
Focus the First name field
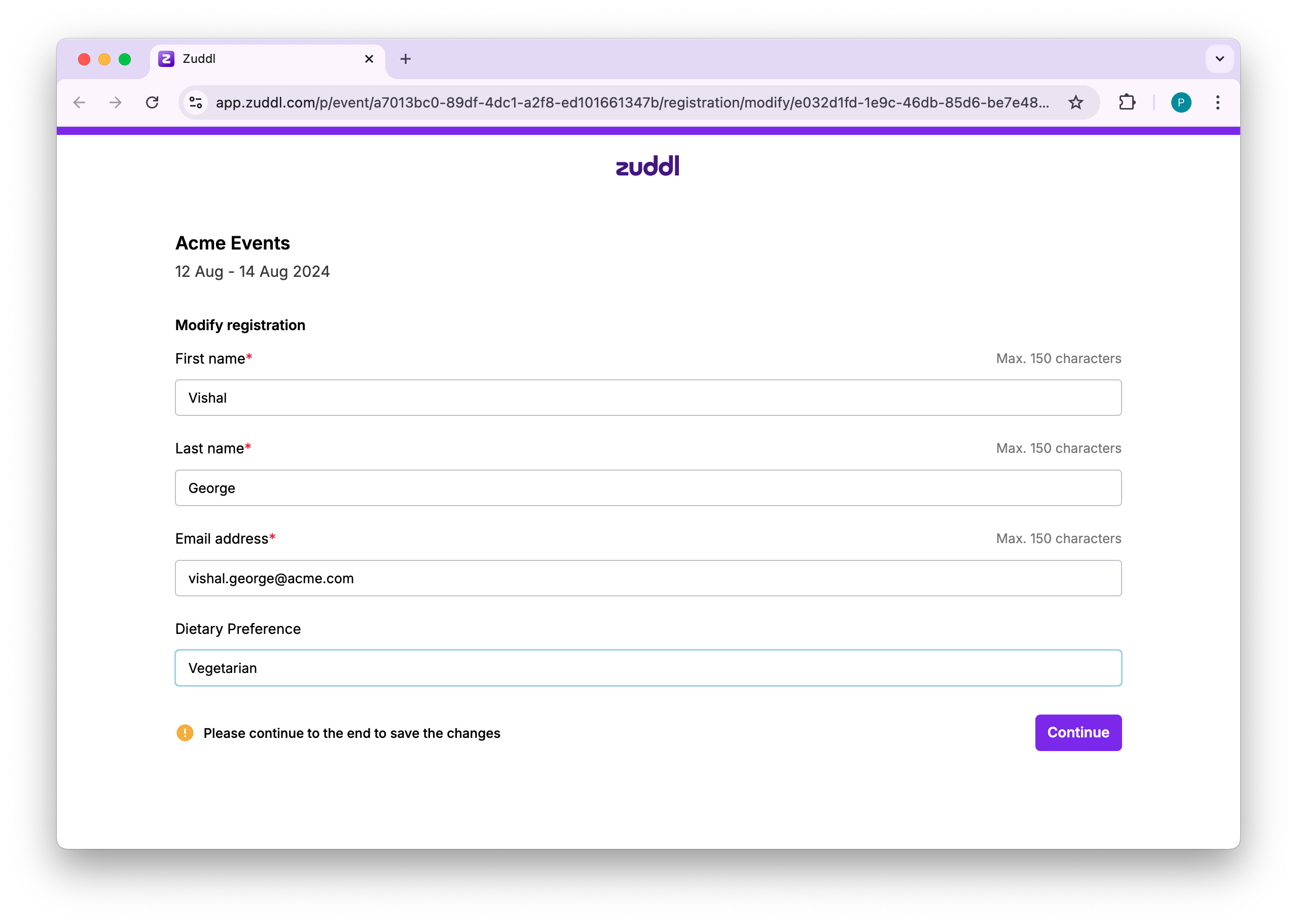pyautogui.click(x=648, y=398)
